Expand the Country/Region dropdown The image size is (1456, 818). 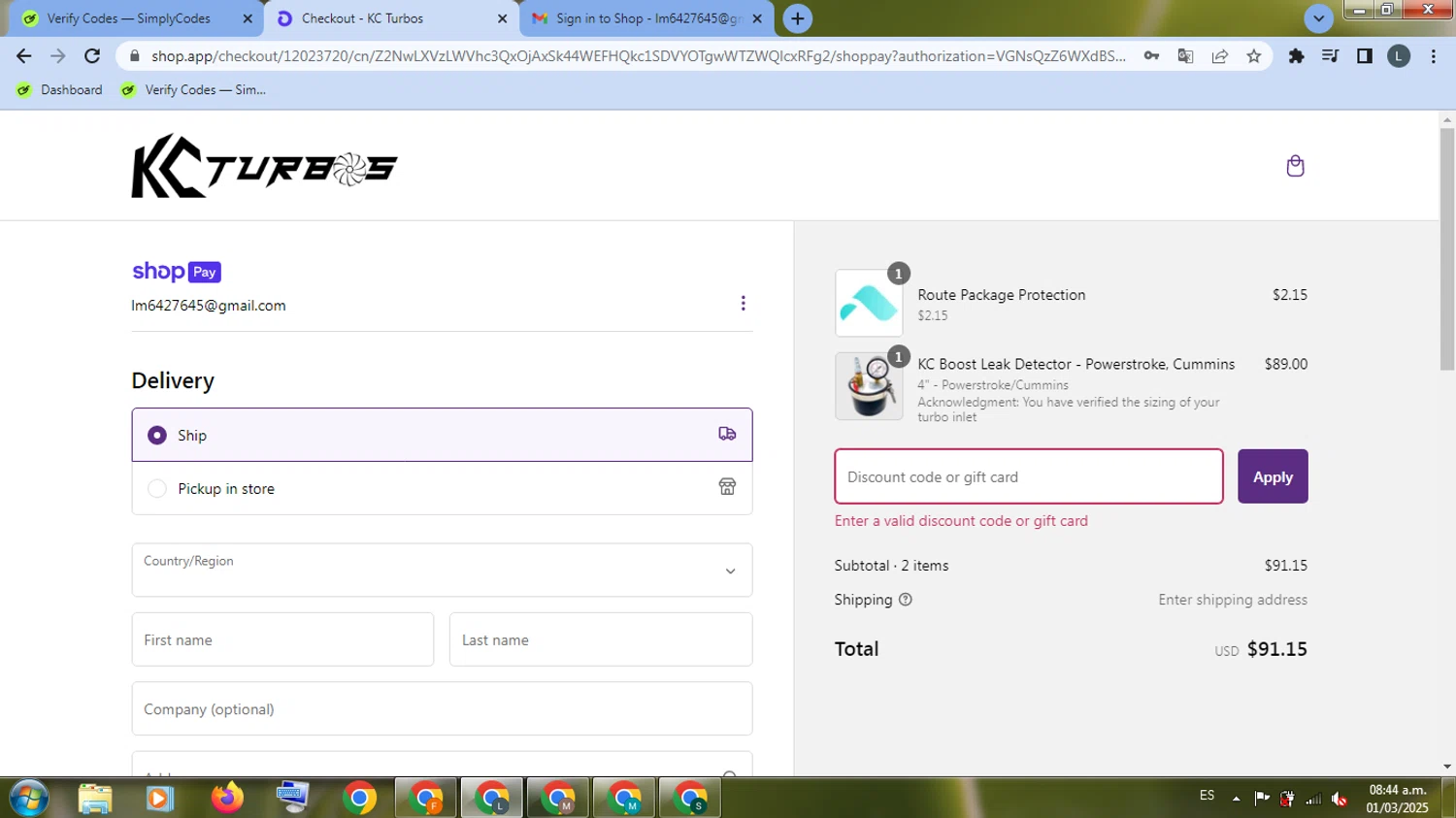point(442,570)
